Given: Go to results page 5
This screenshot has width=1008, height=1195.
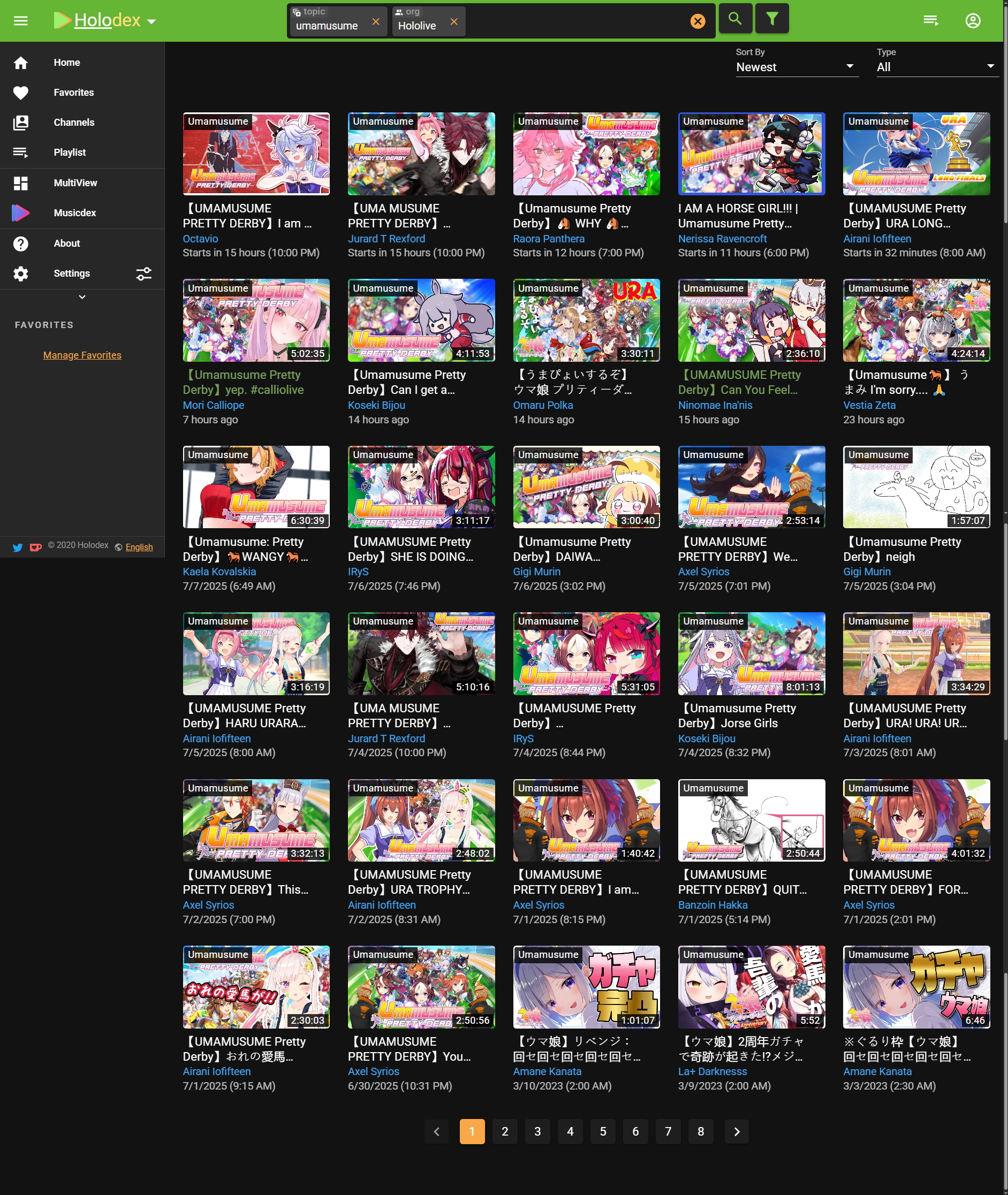Looking at the screenshot, I should pos(602,1132).
